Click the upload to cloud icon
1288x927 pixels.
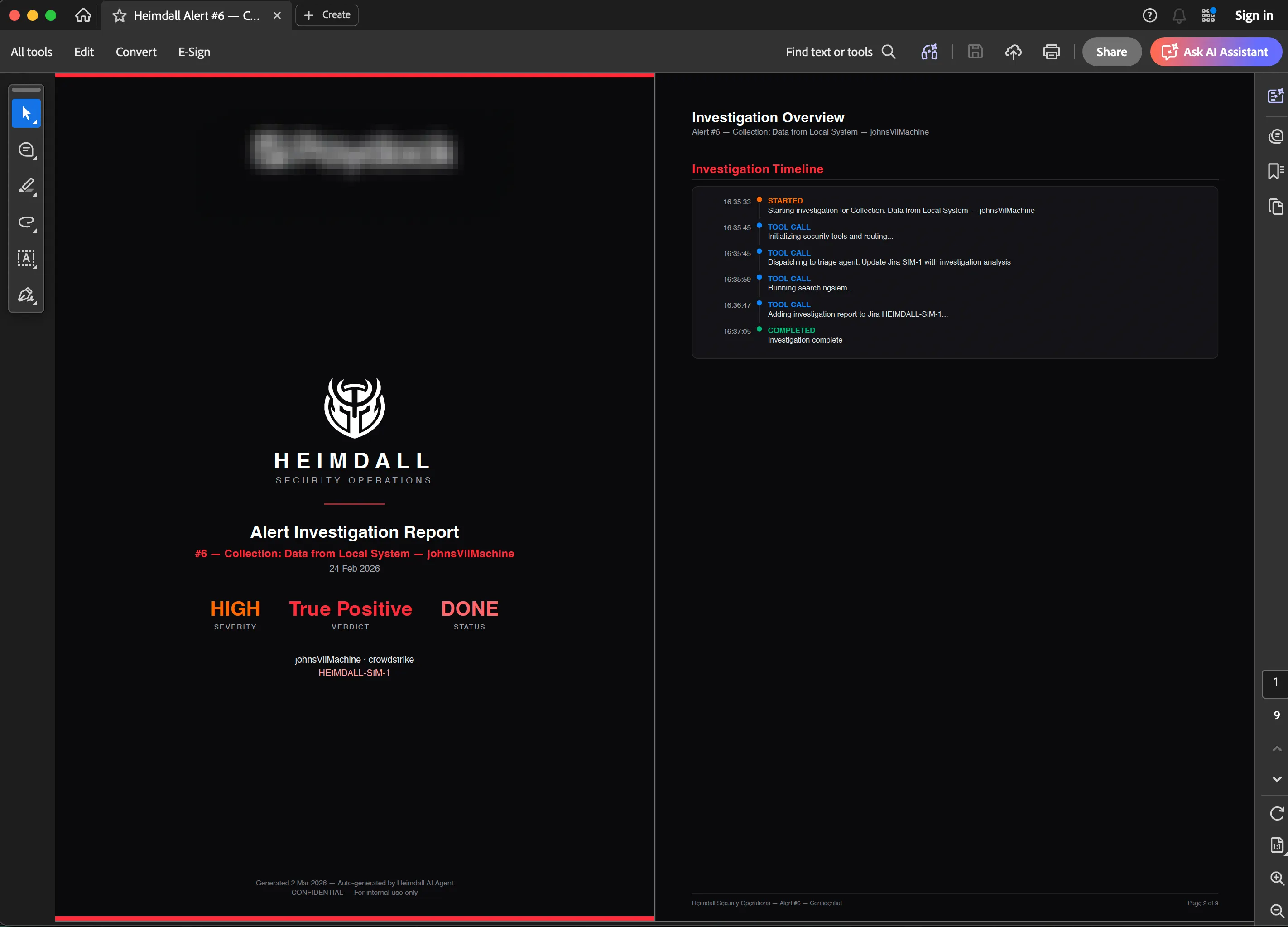(x=1013, y=52)
